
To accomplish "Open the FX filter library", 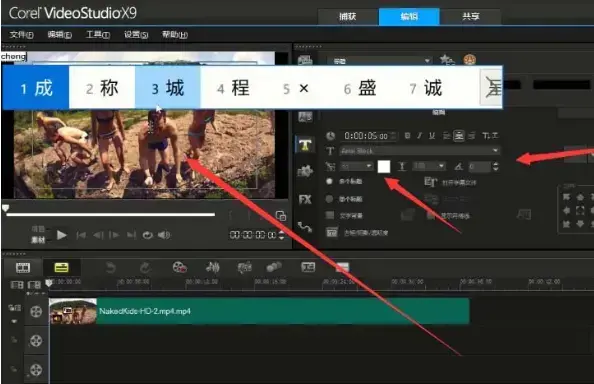I will tap(305, 200).
